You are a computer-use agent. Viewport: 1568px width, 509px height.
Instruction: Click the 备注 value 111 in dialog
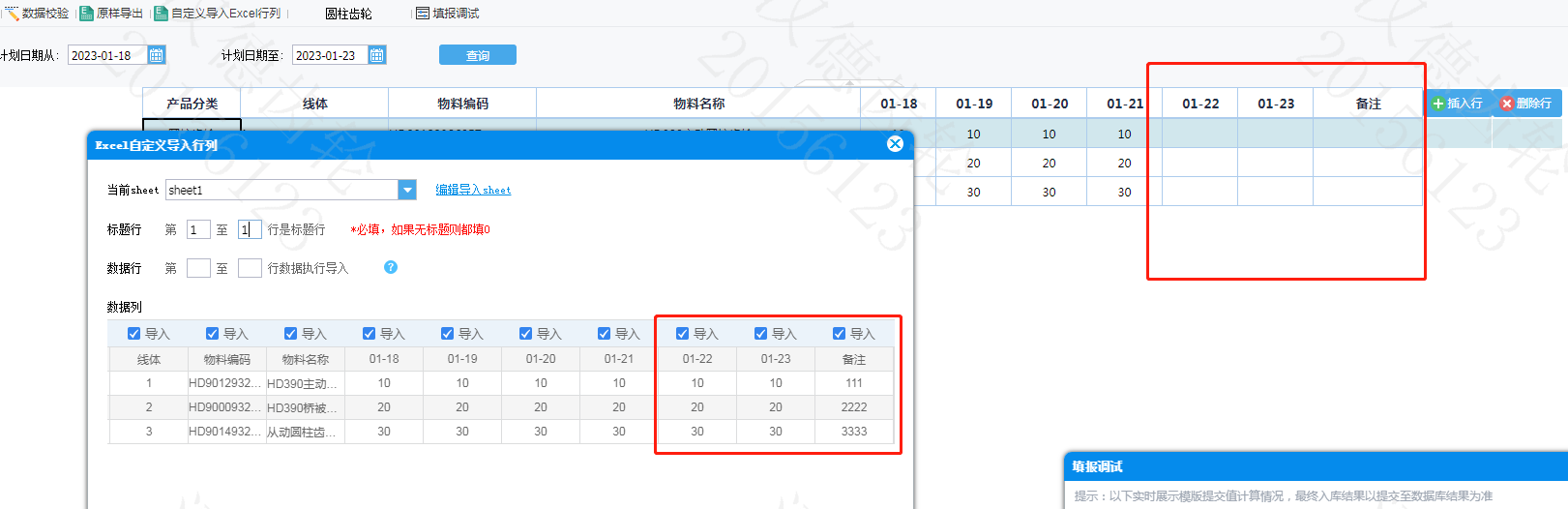click(x=854, y=383)
